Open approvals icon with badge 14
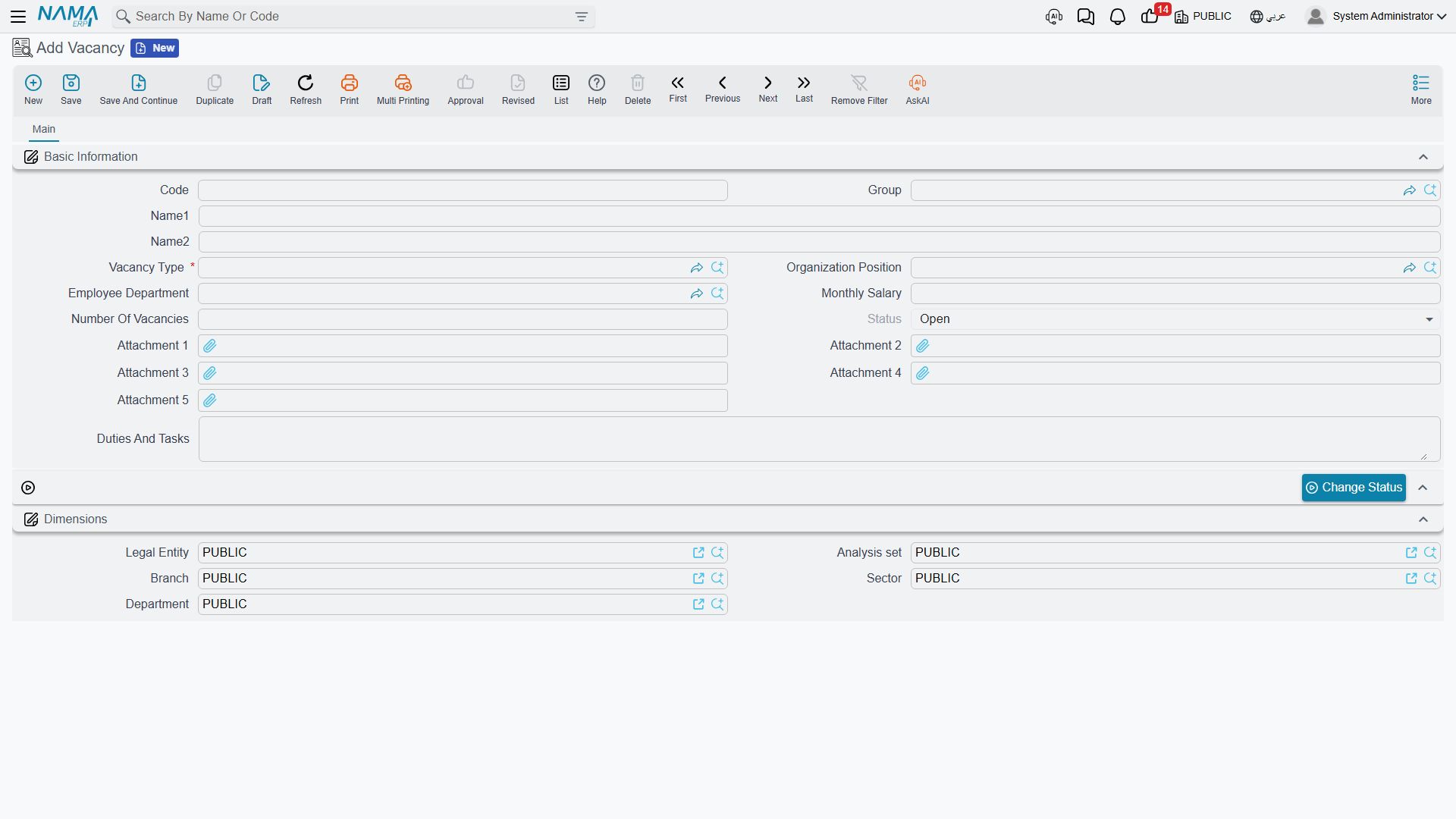This screenshot has width=1456, height=819. (1151, 15)
